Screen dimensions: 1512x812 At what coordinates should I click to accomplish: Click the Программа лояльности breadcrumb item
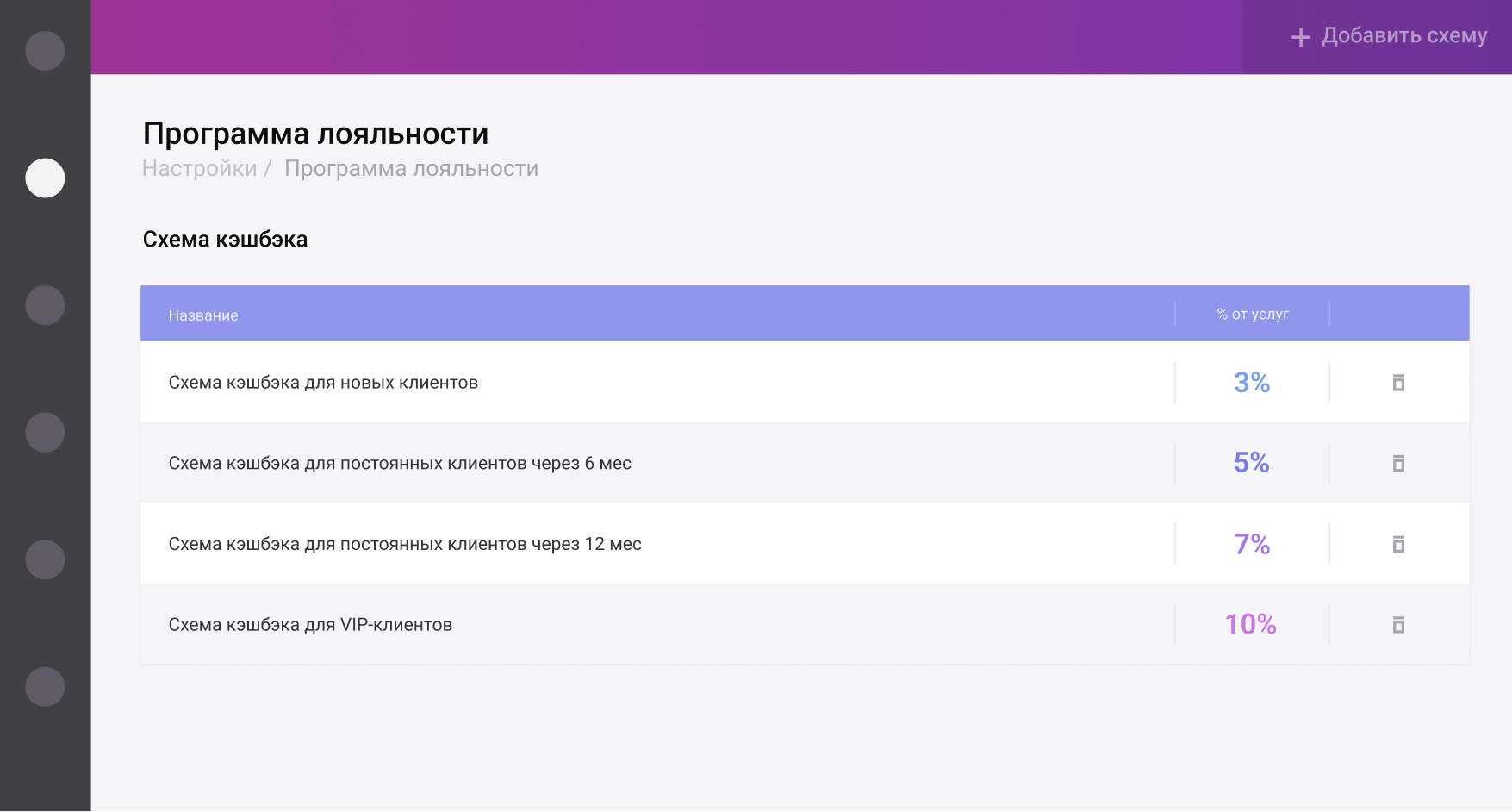tap(411, 168)
